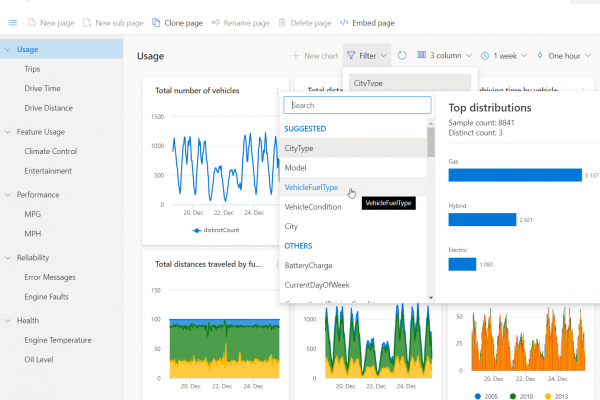The width and height of the screenshot is (600, 400).
Task: Click the Delete page trash icon
Action: pyautogui.click(x=282, y=23)
